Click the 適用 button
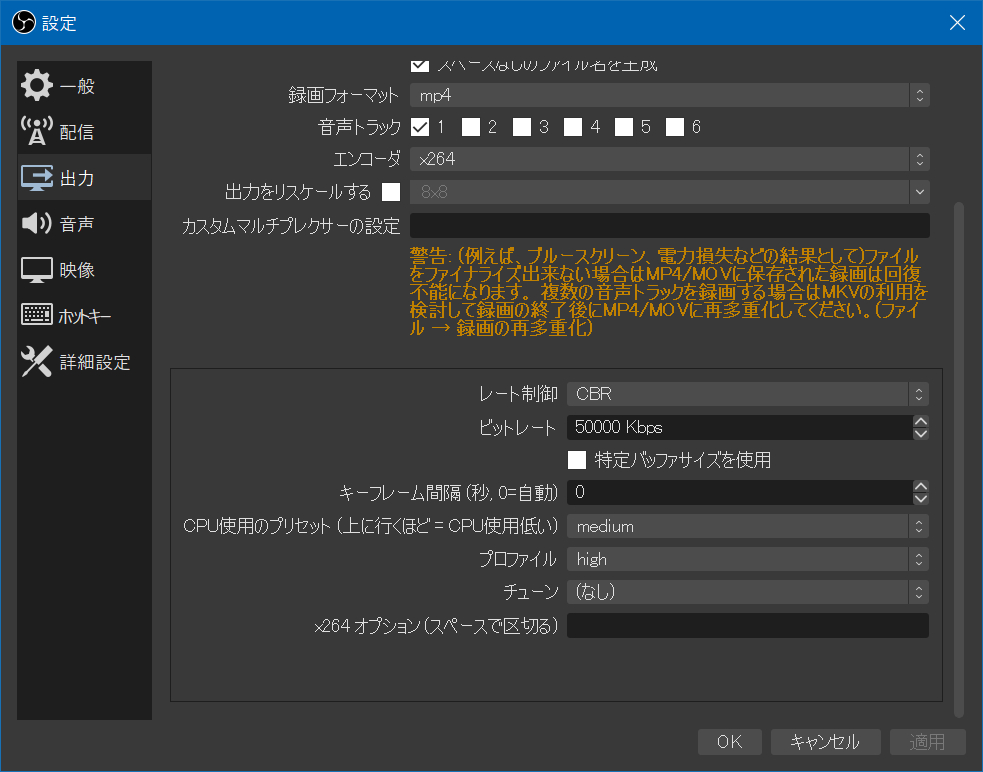Viewport: 983px width, 772px height. [927, 742]
